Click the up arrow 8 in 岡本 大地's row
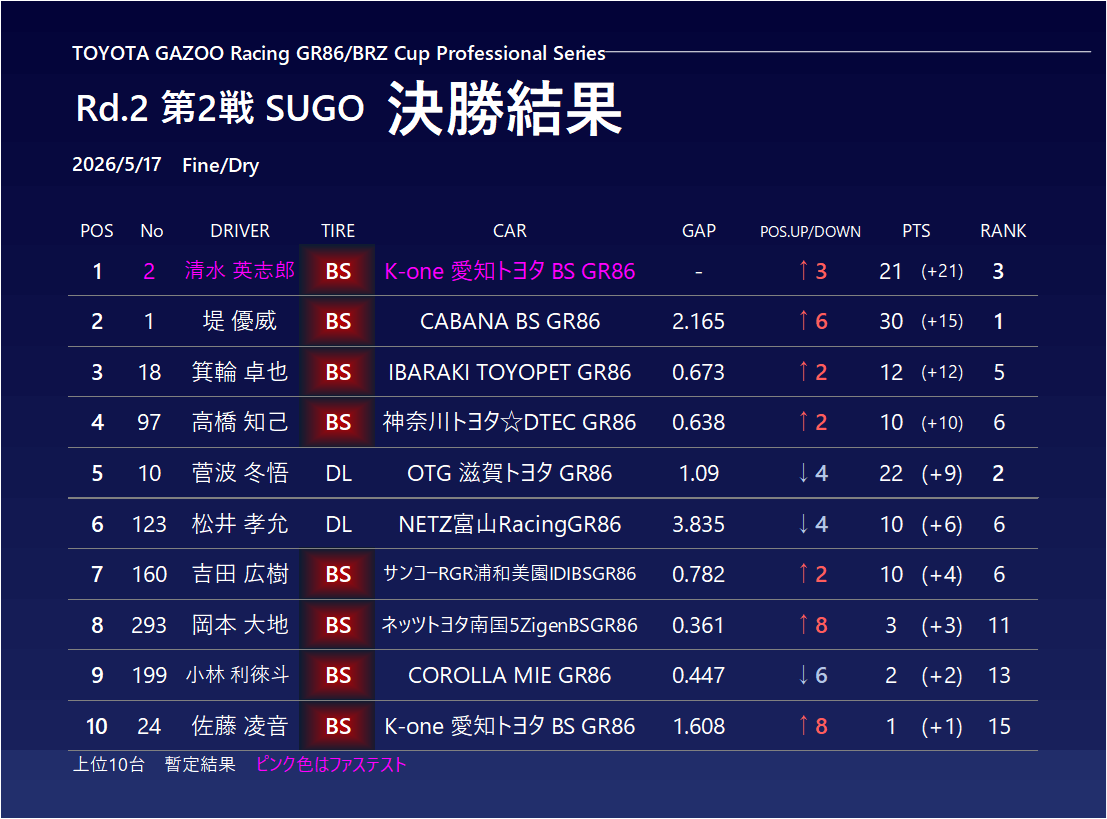Viewport: 1107px width, 819px height. (x=812, y=625)
